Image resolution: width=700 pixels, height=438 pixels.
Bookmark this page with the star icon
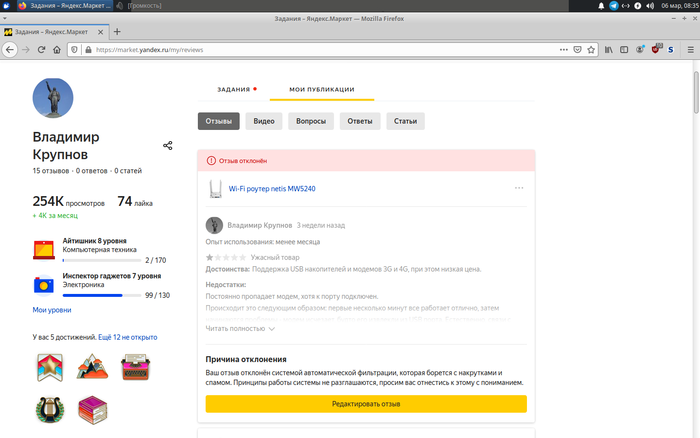click(591, 50)
